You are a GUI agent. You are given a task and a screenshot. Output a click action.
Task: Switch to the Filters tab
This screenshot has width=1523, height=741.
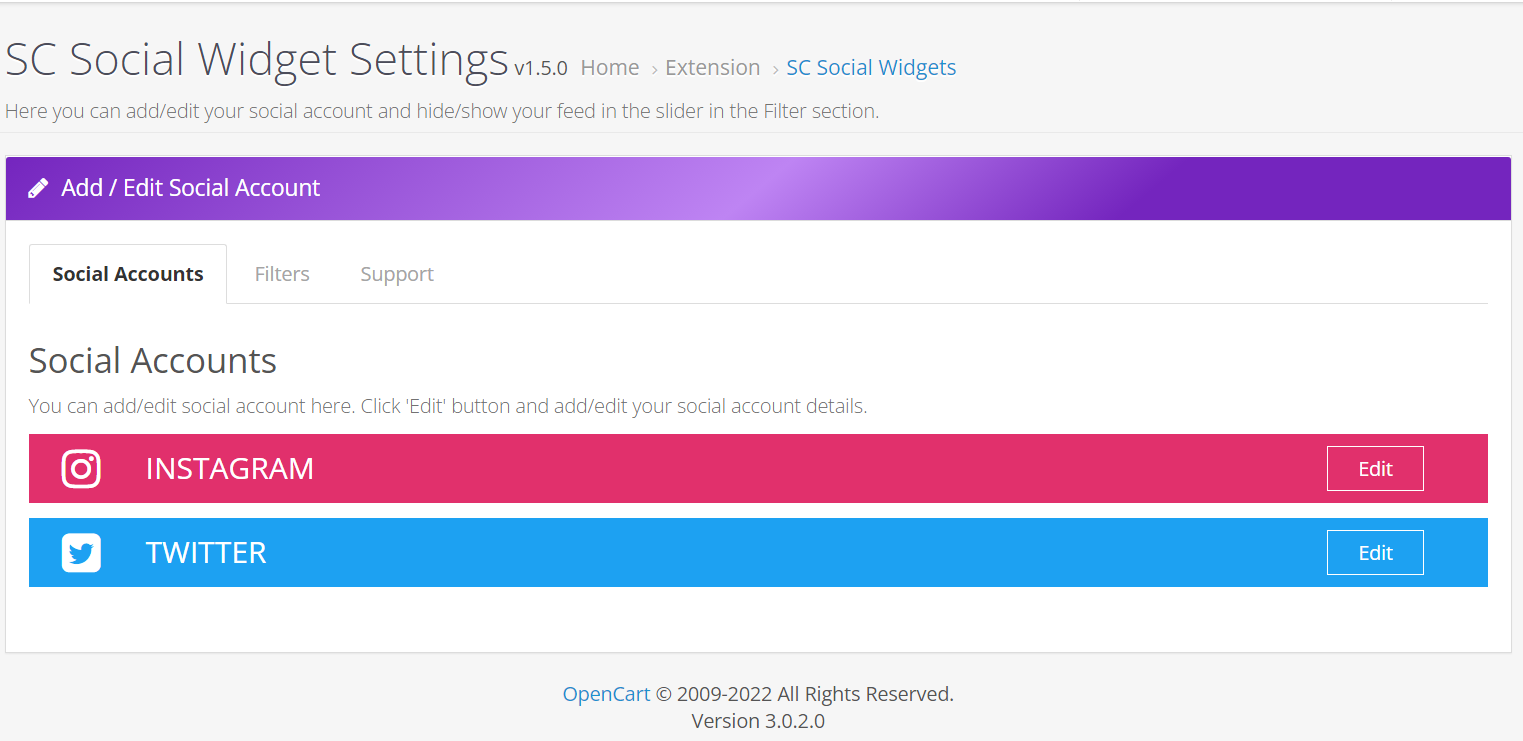click(282, 274)
